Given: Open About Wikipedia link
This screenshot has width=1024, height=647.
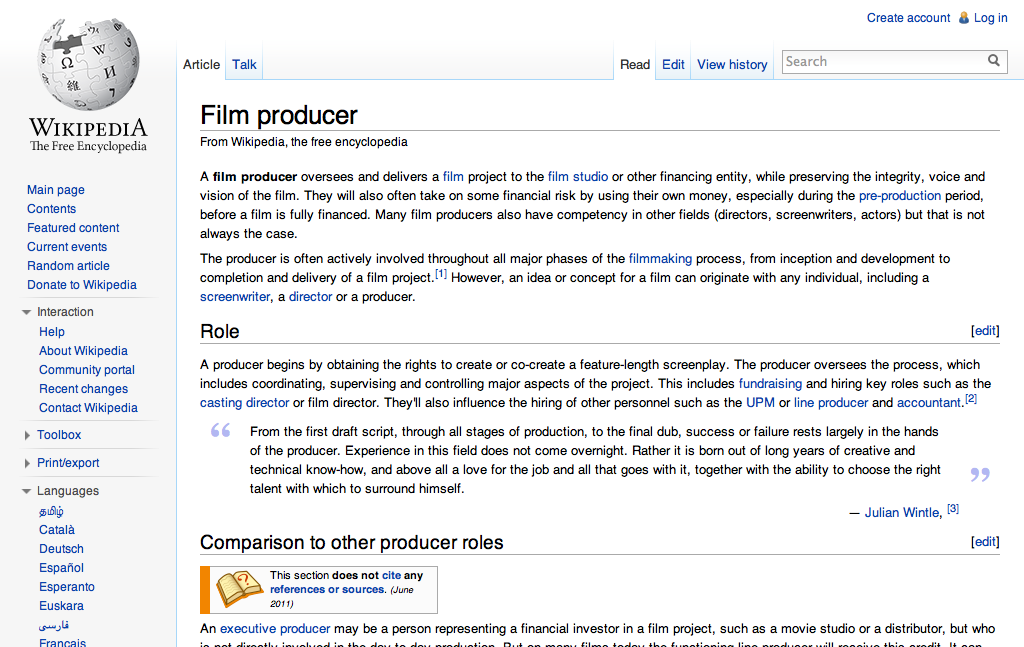Looking at the screenshot, I should (x=83, y=351).
